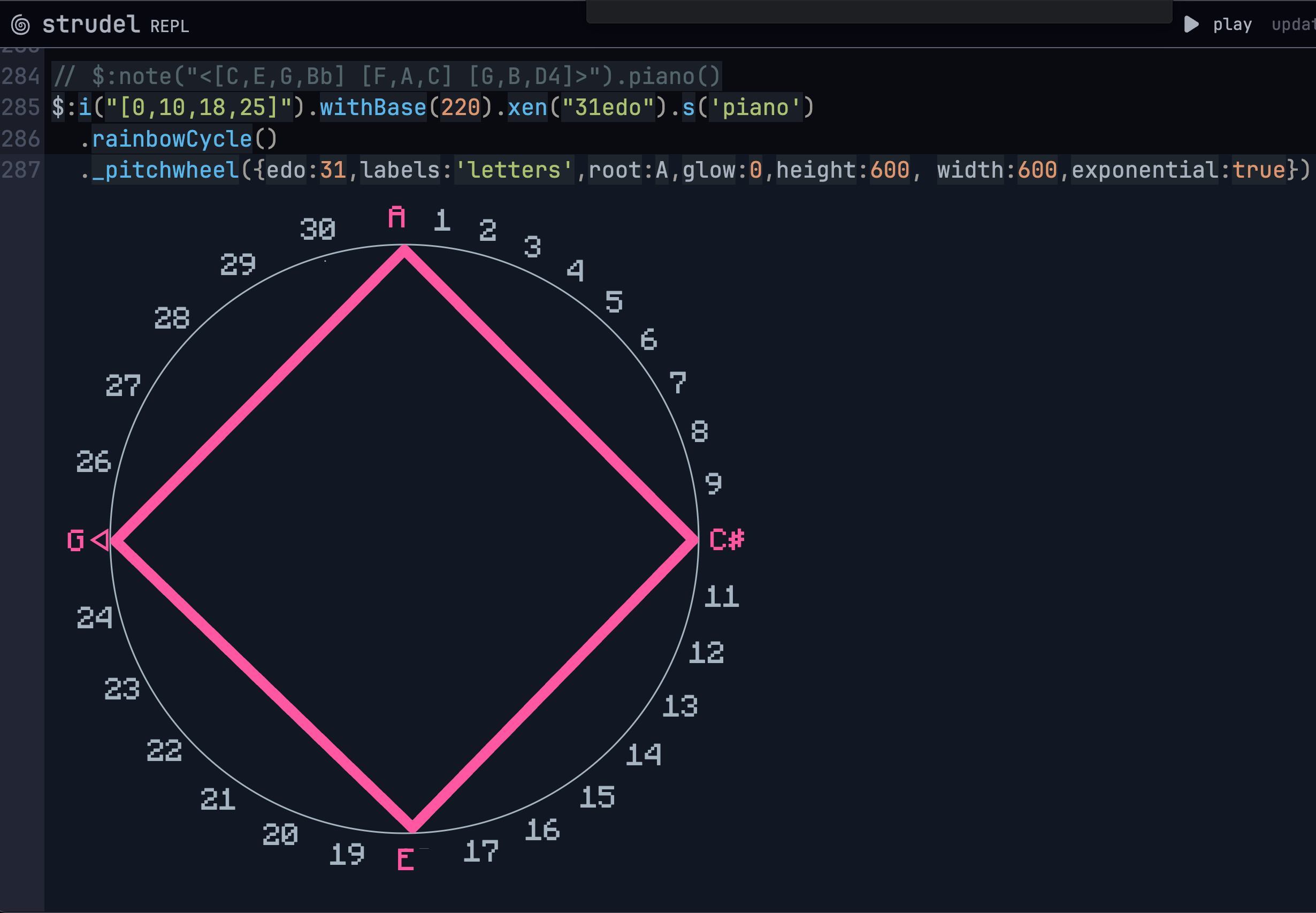Click line number 285 in the gutter

tap(20, 108)
